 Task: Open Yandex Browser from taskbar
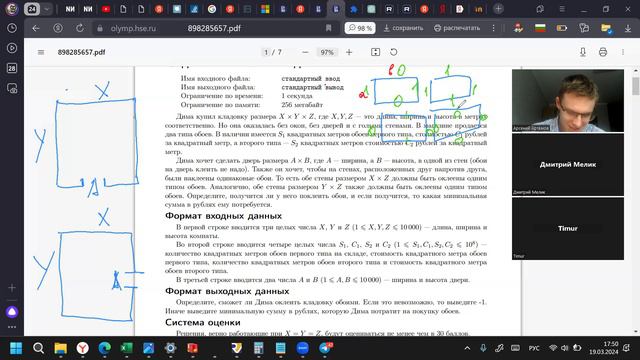pos(82,348)
